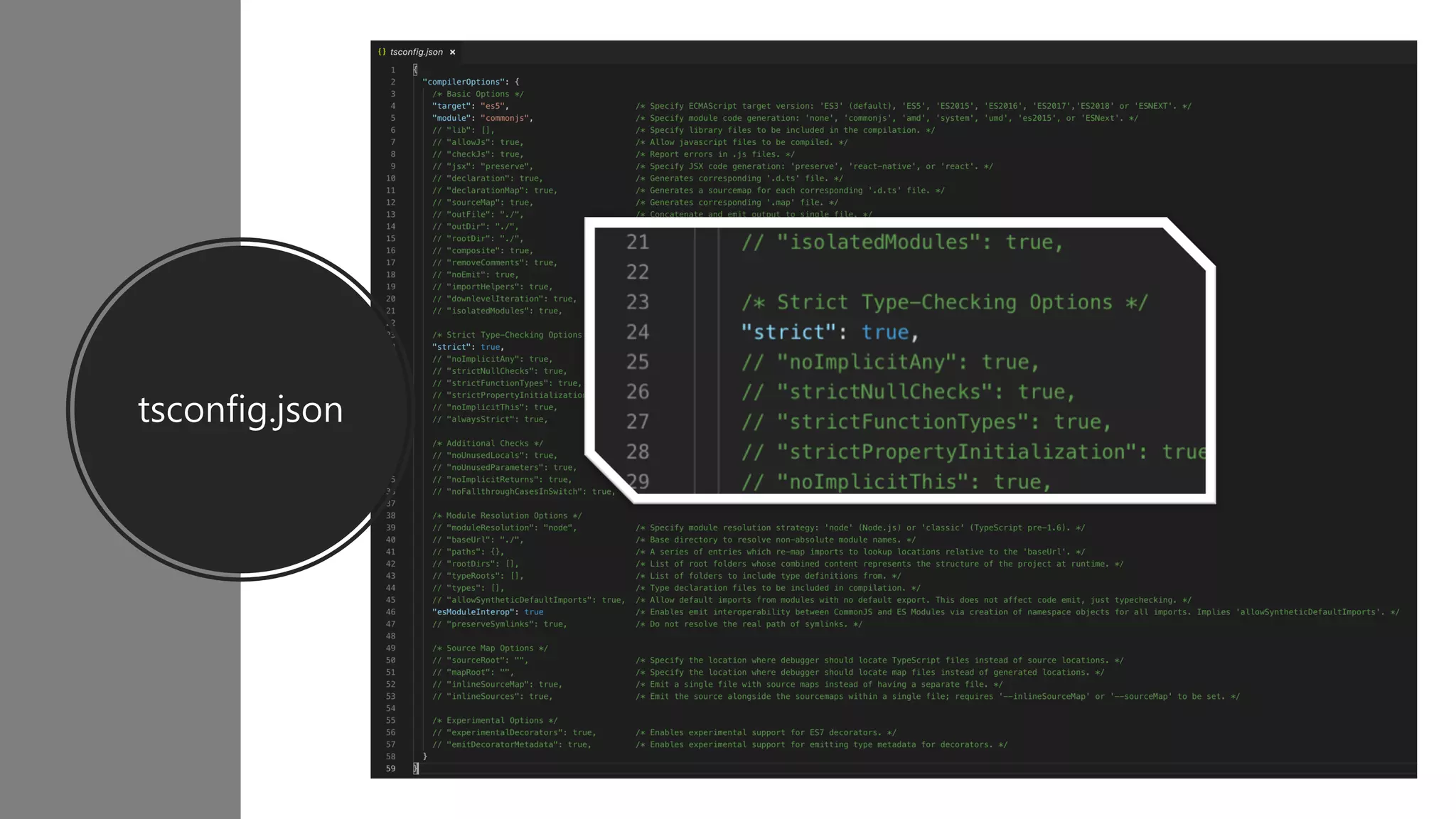This screenshot has height=819, width=1456.
Task: Click the "Specify ECMAScript target version" comment
Action: pyautogui.click(x=914, y=106)
